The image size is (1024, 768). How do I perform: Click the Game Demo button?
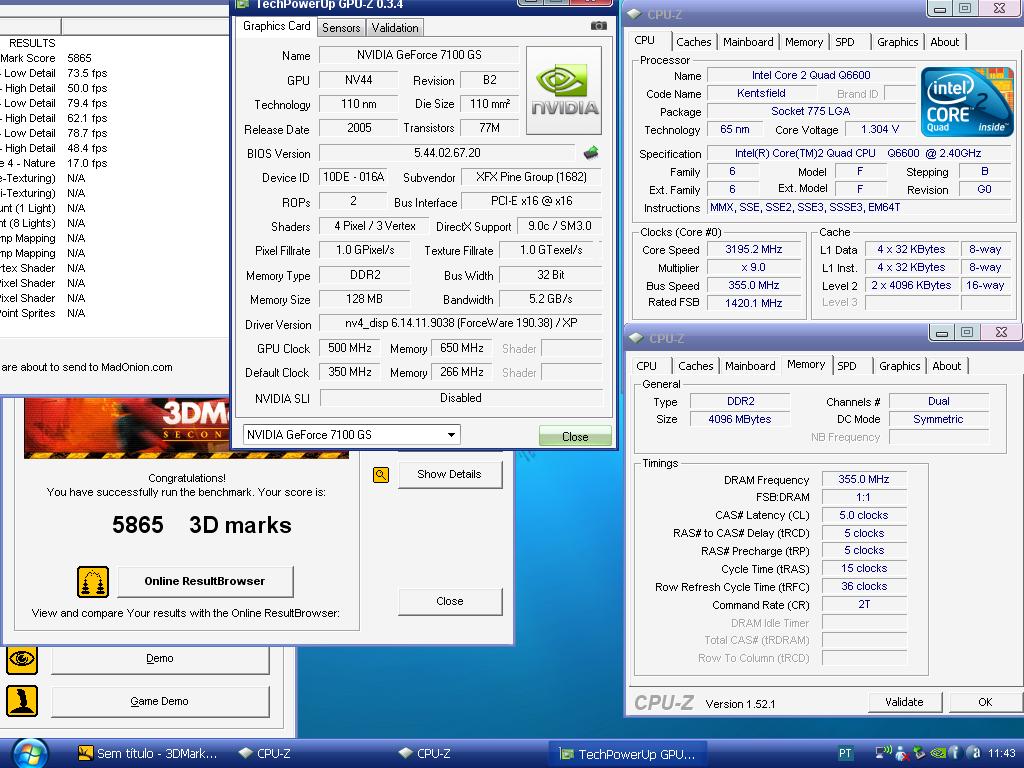[x=160, y=701]
